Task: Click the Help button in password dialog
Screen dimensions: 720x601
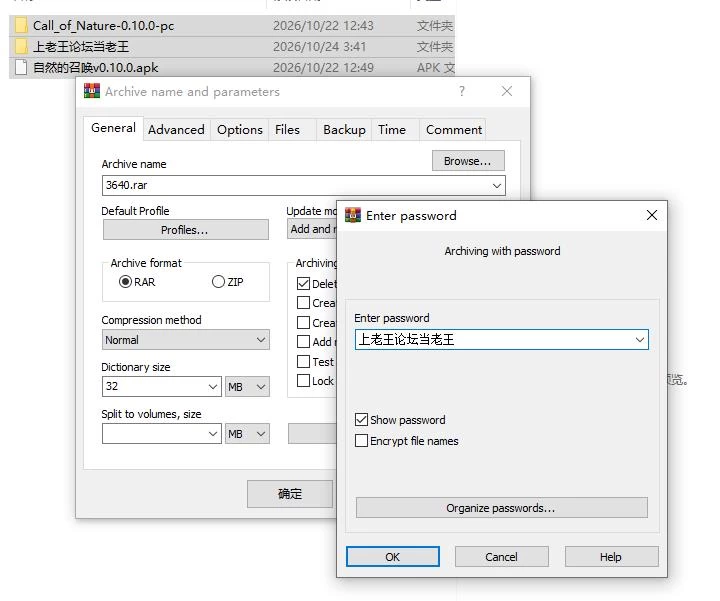Action: (x=611, y=557)
